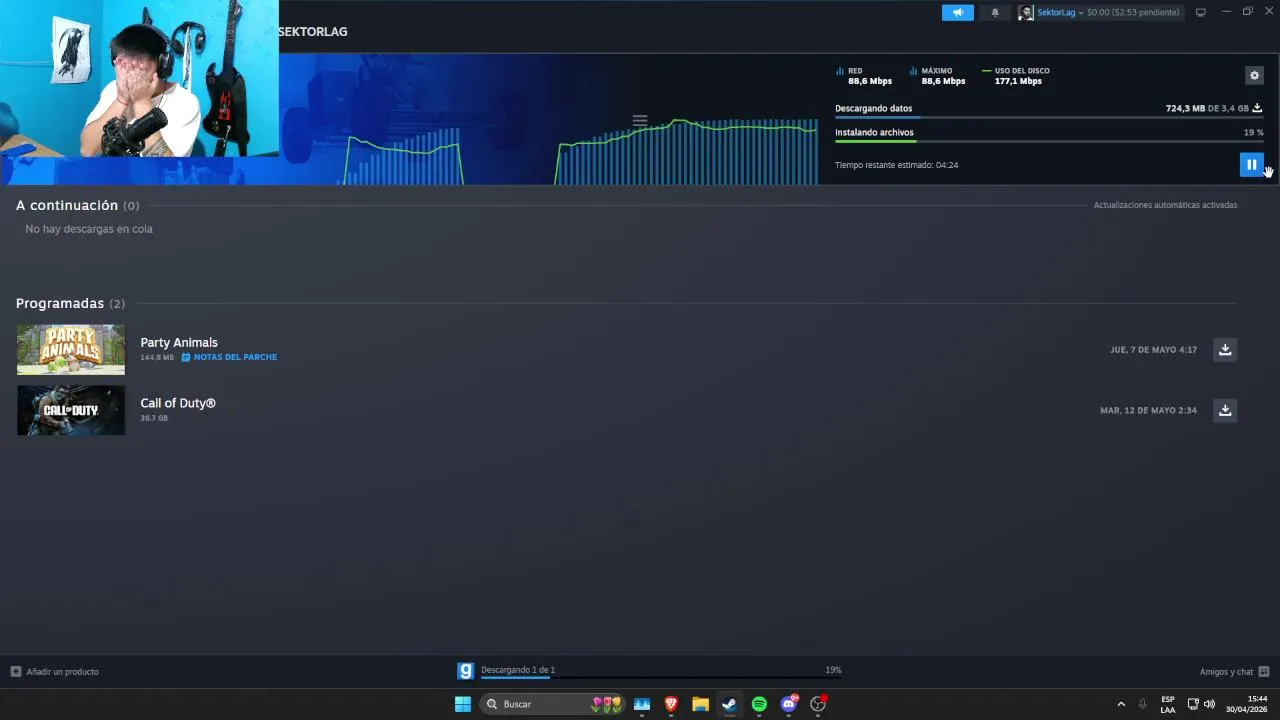Image resolution: width=1280 pixels, height=720 pixels.
Task: Click the Programadas heading
Action: click(60, 303)
